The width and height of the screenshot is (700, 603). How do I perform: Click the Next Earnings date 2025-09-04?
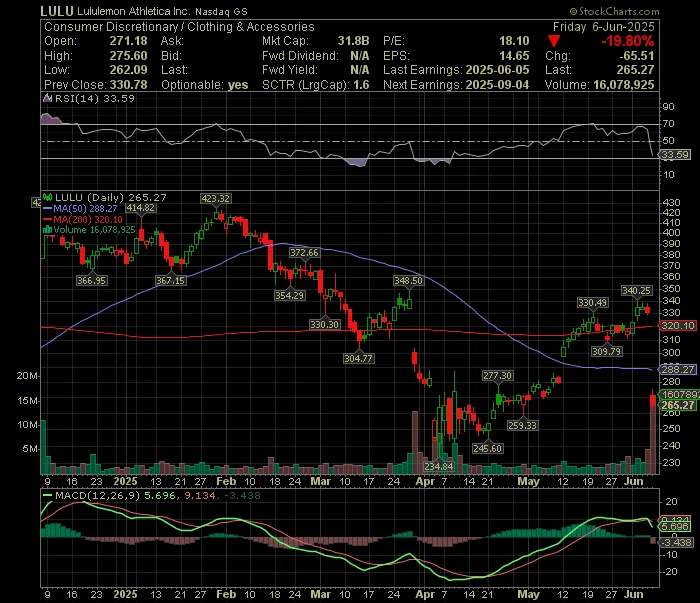(497, 85)
